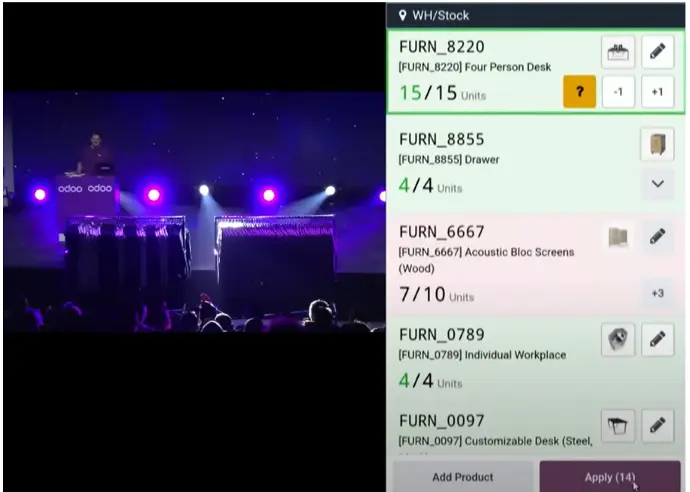
Task: Add remaining units with +3 button
Action: 657,294
